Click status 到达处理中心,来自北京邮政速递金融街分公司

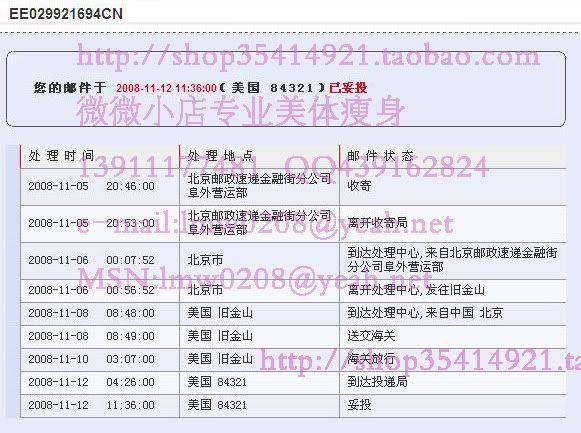(452, 260)
